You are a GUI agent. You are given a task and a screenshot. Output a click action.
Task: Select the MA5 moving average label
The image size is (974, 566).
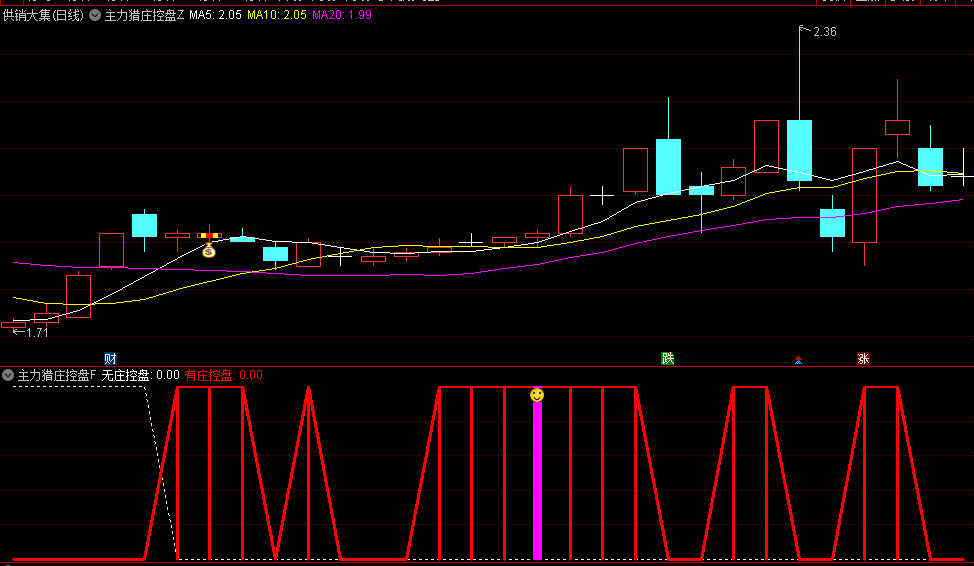[215, 16]
